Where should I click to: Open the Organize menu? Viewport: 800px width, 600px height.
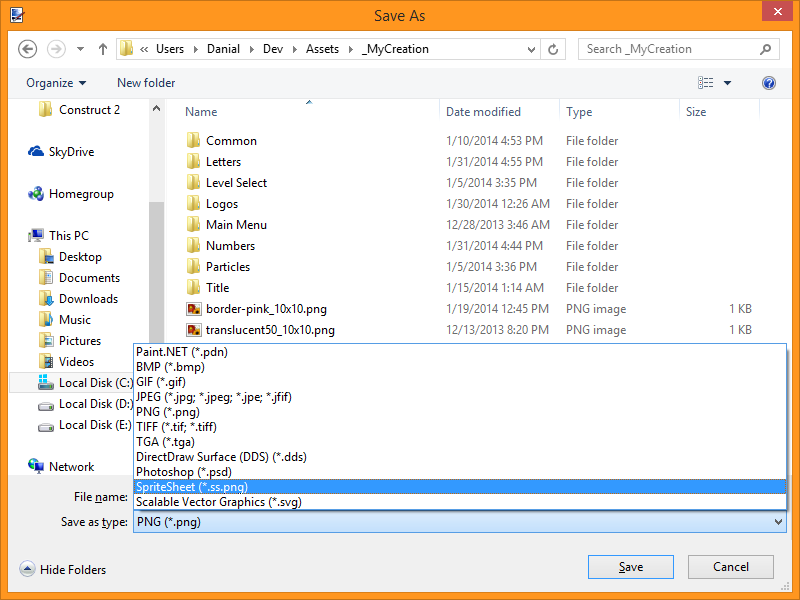[x=56, y=83]
